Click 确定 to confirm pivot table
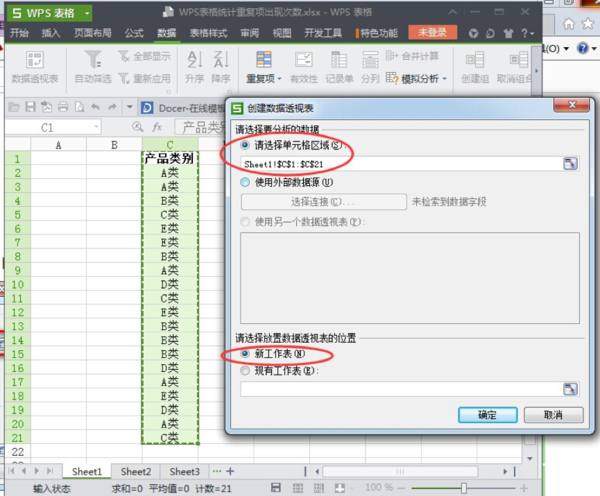Viewport: 600px width, 496px height. (x=488, y=415)
